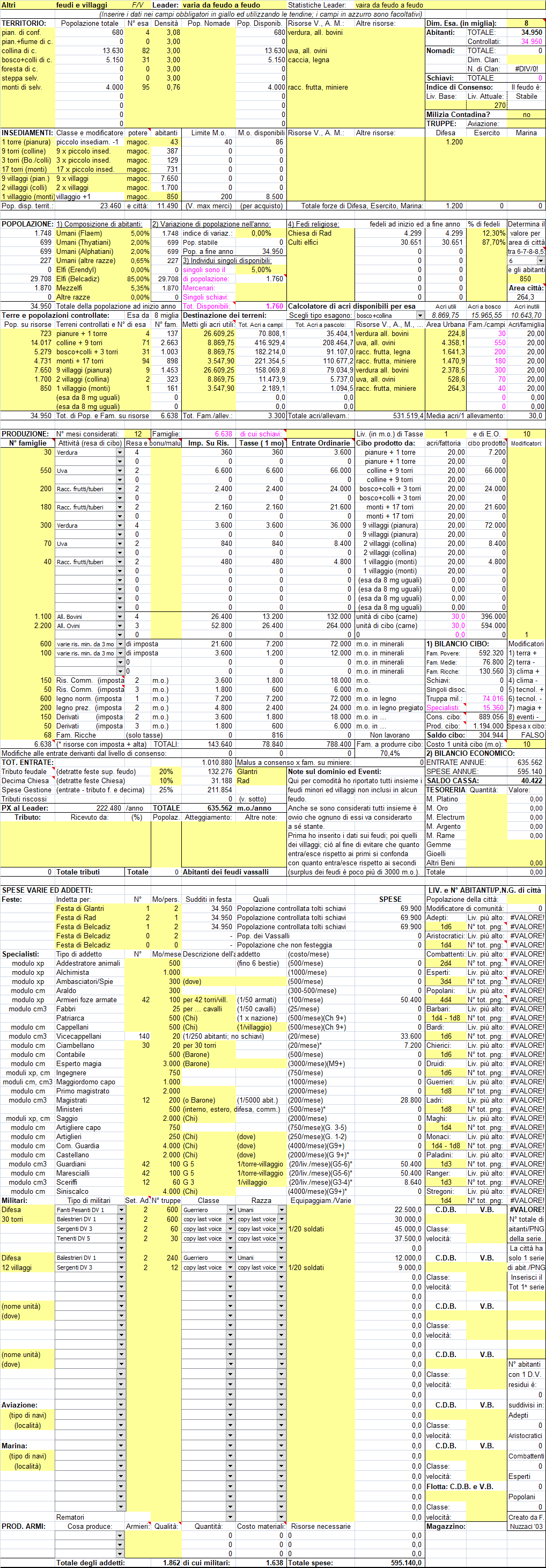Select the 'indice di variaz.' 0,00% cell
Image resolution: width=546 pixels, height=1568 pixels.
coord(261,233)
